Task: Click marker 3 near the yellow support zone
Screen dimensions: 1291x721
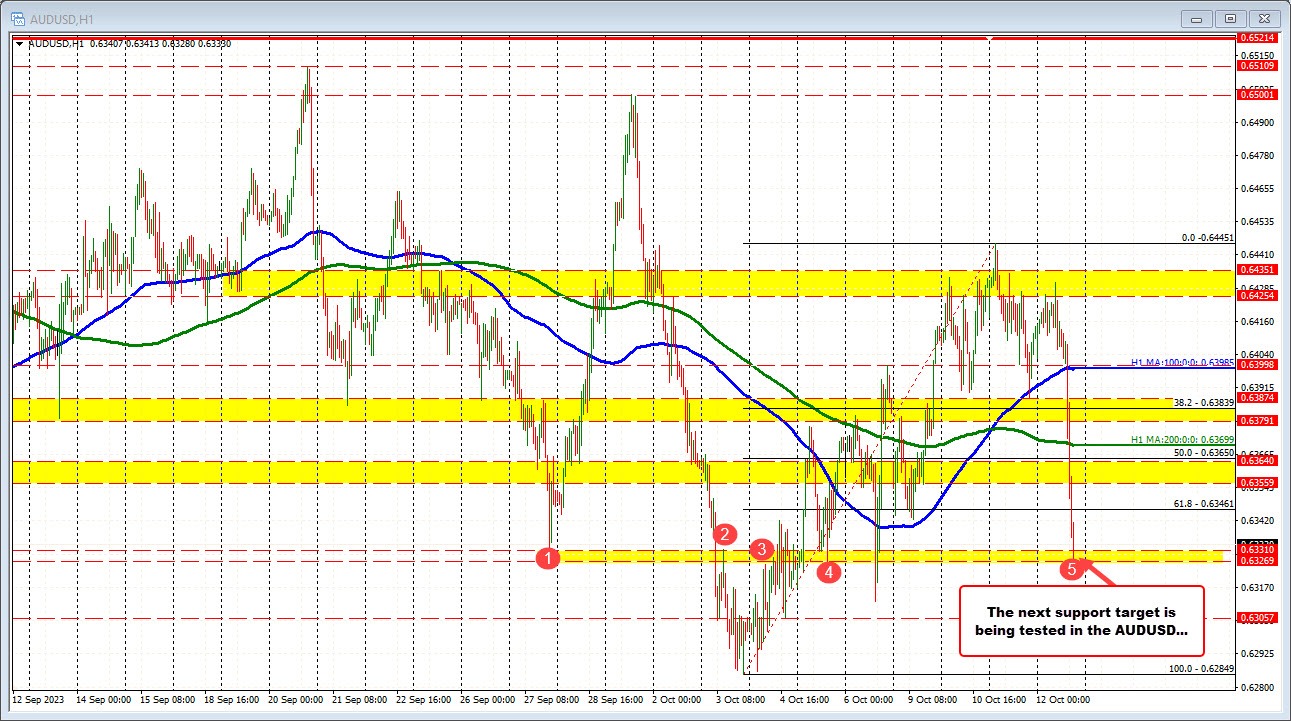Action: click(x=762, y=549)
